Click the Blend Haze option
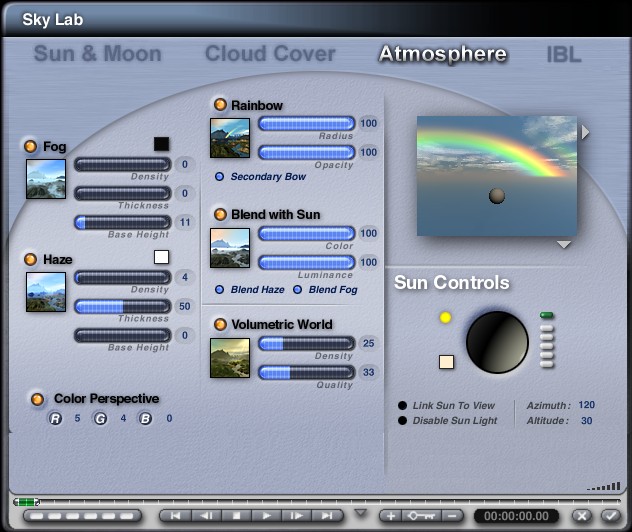The image size is (632, 532). pos(219,289)
